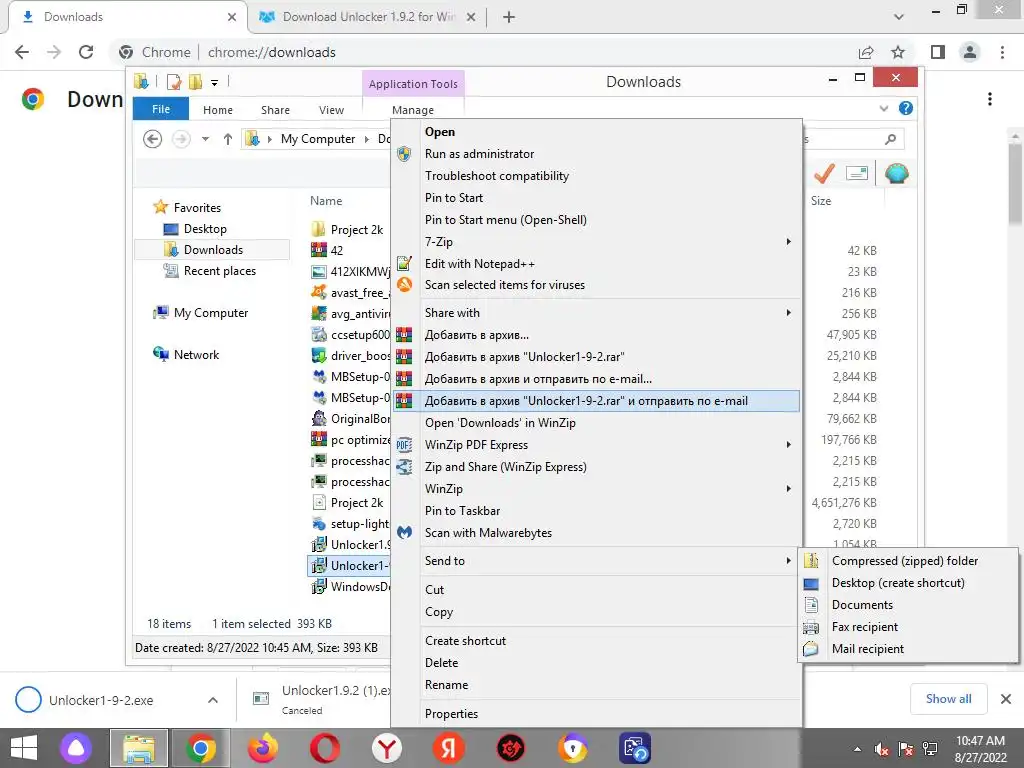Screen dimensions: 1024x768
Task: Open the Explorer File menu
Action: 161,109
